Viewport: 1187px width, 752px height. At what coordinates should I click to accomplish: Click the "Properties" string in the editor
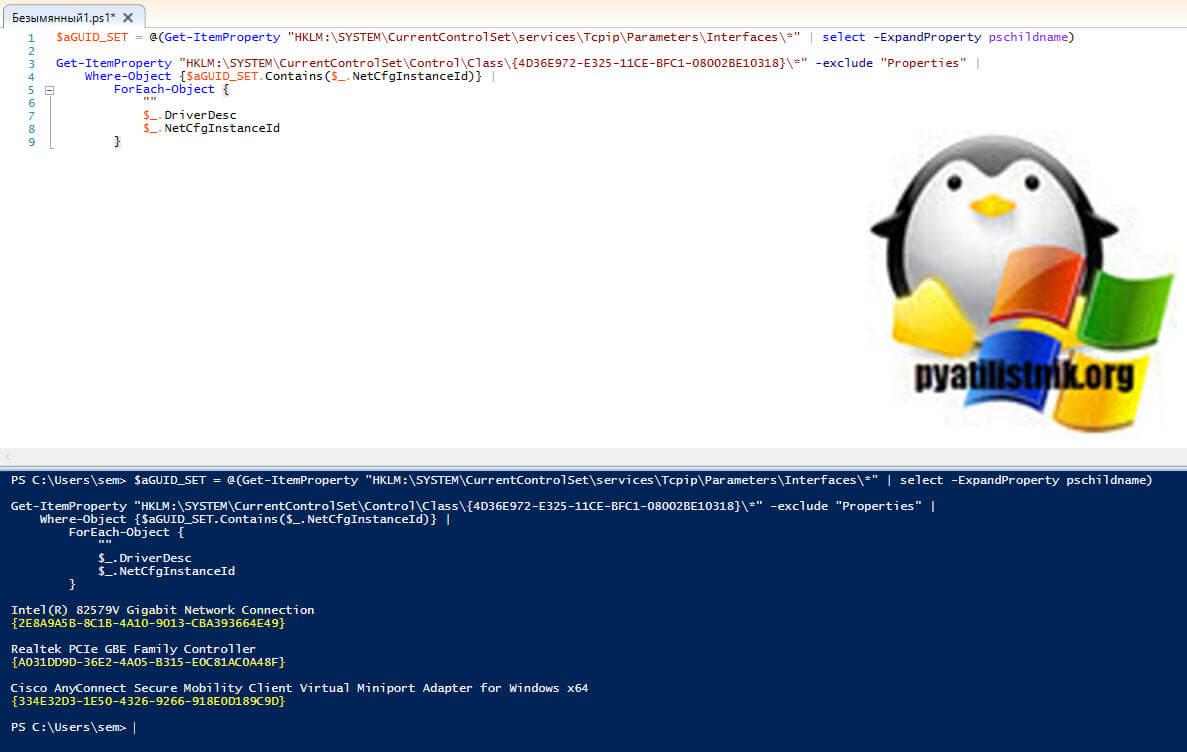(x=923, y=63)
